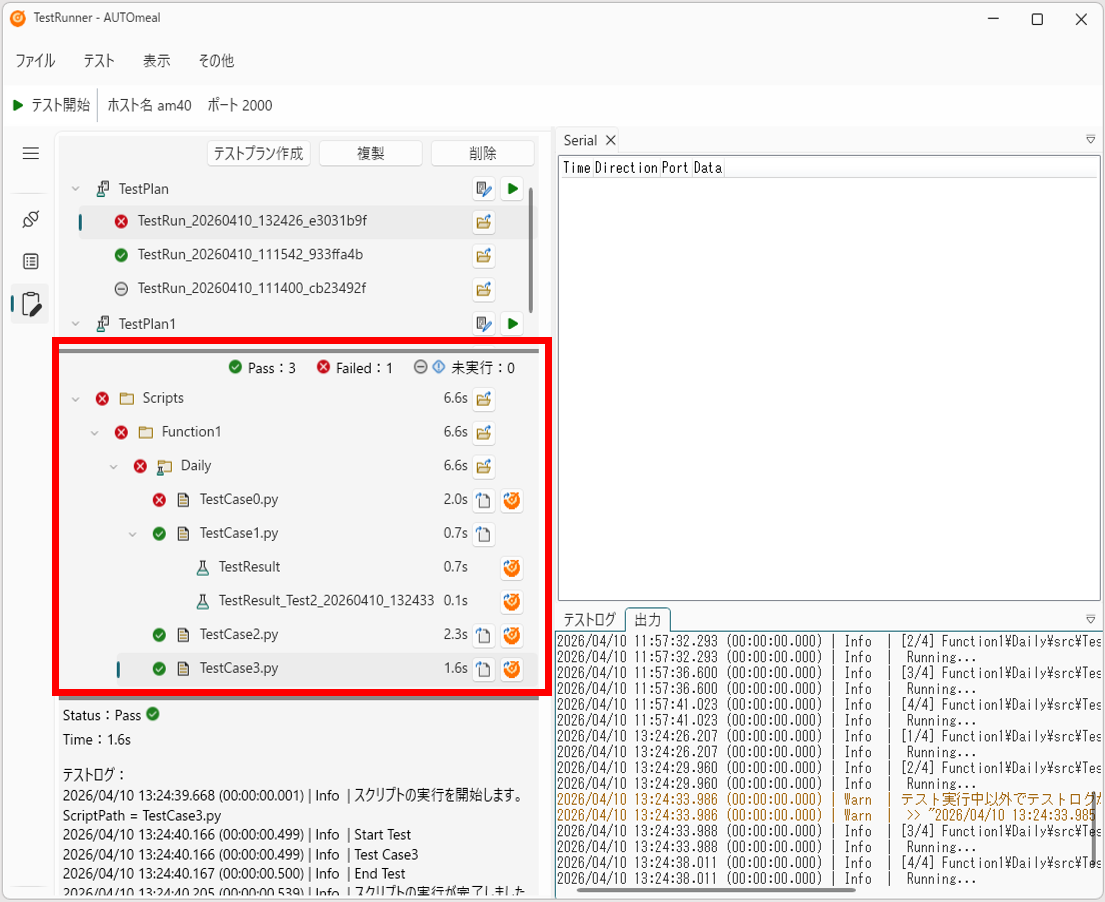
Task: Open the orange result icon for TestCase0.py
Action: point(512,500)
